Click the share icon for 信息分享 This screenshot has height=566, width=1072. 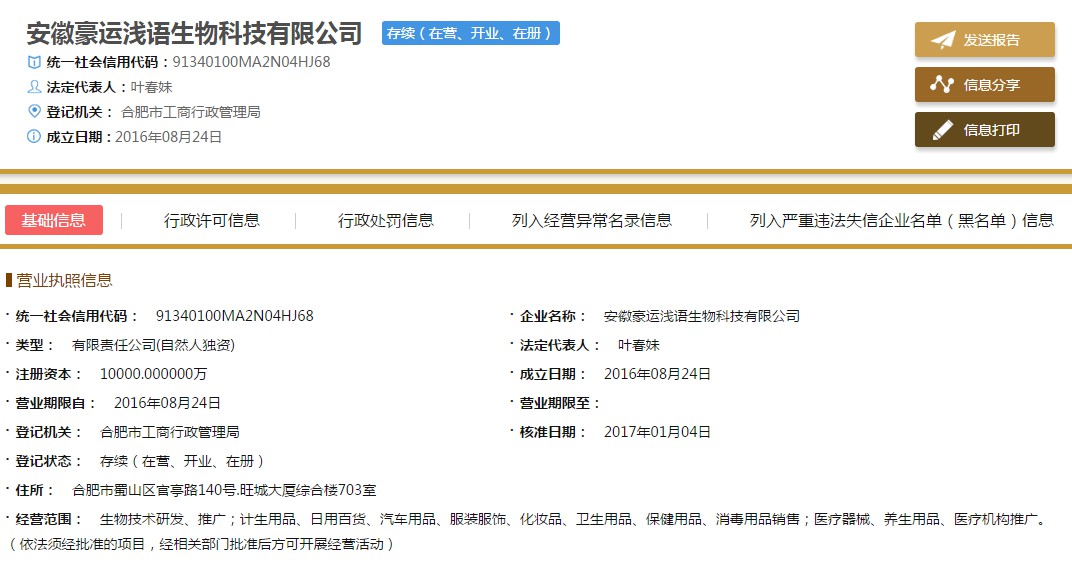point(942,85)
